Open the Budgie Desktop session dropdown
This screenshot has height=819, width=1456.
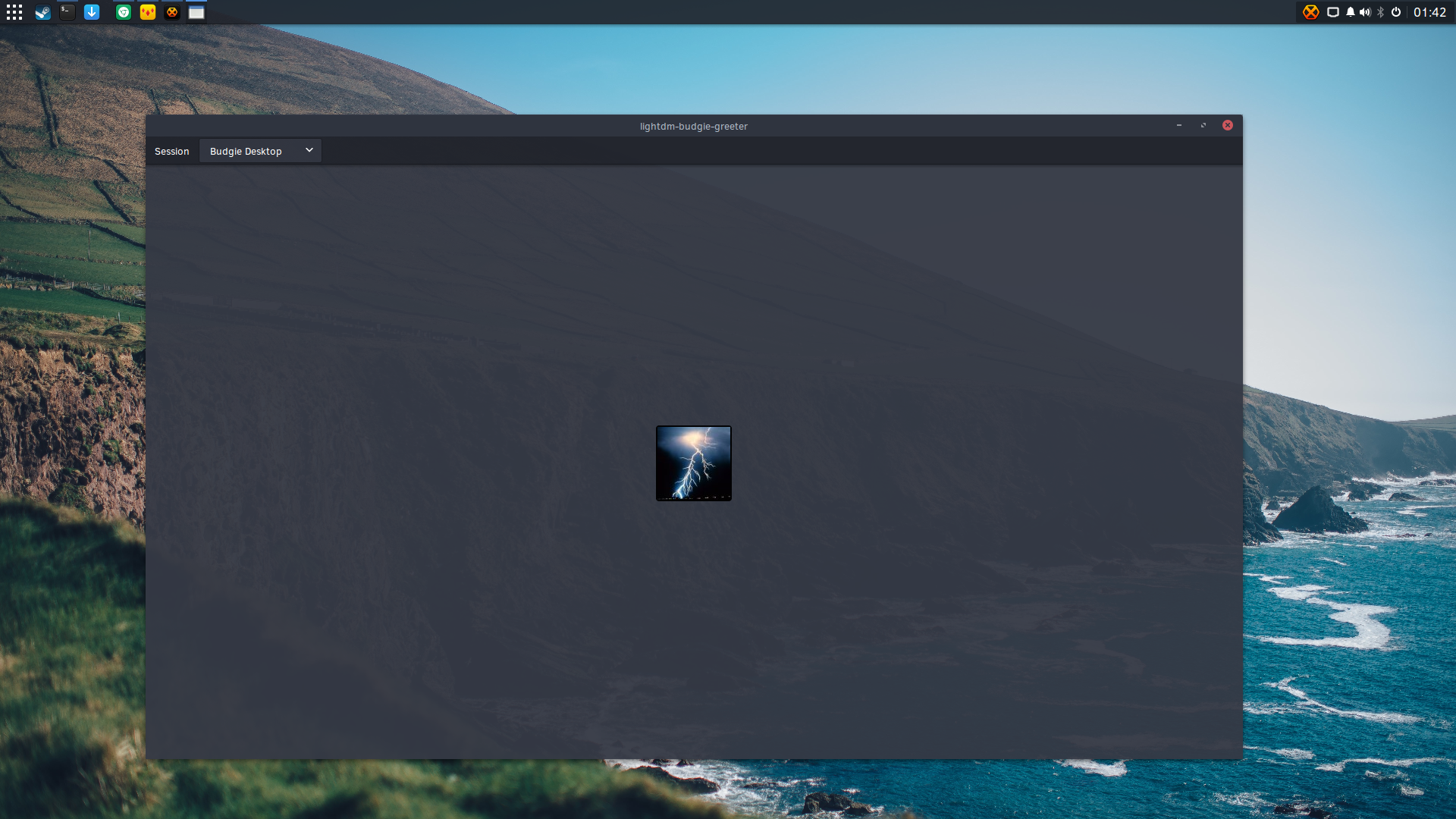point(260,151)
